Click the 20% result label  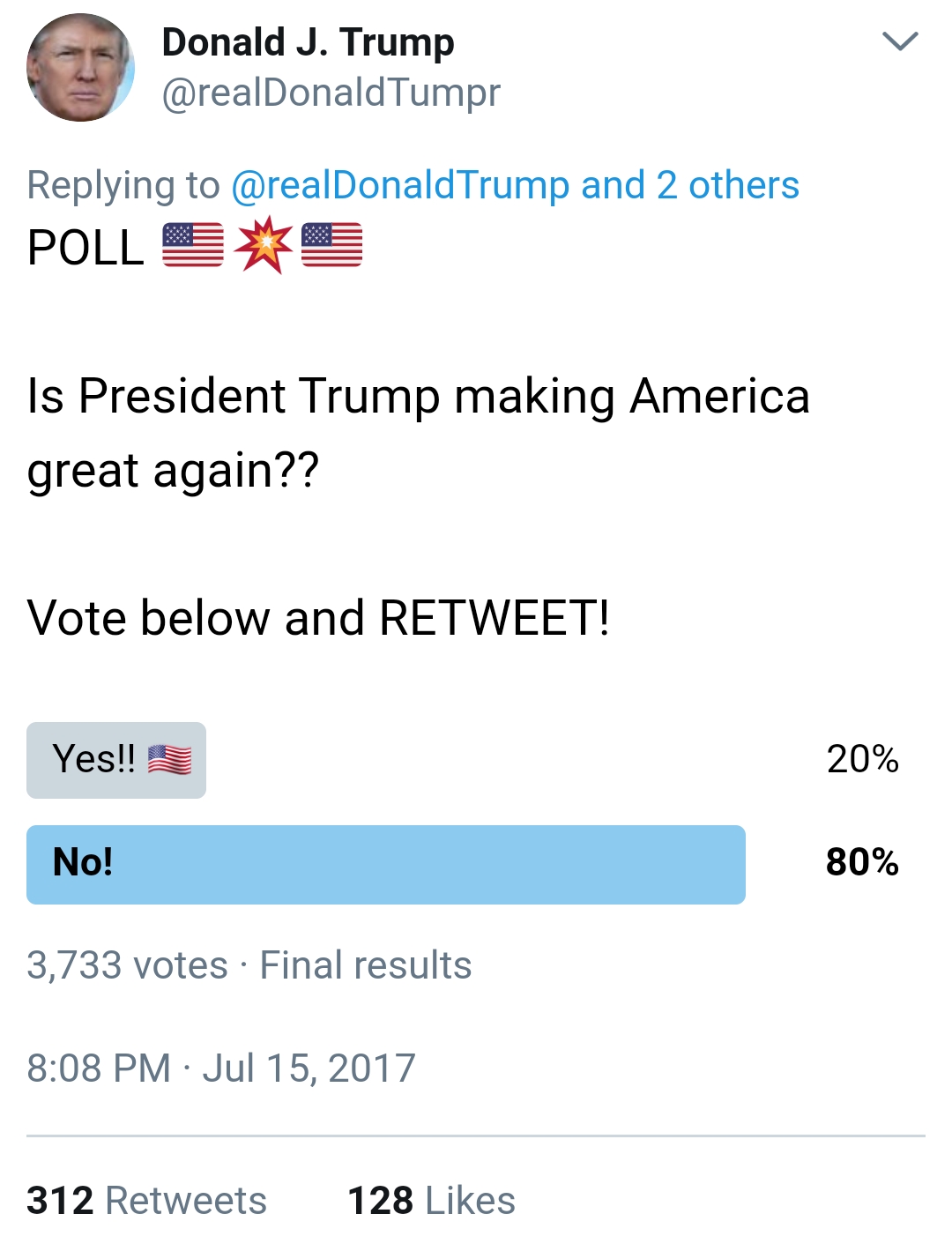point(862,759)
